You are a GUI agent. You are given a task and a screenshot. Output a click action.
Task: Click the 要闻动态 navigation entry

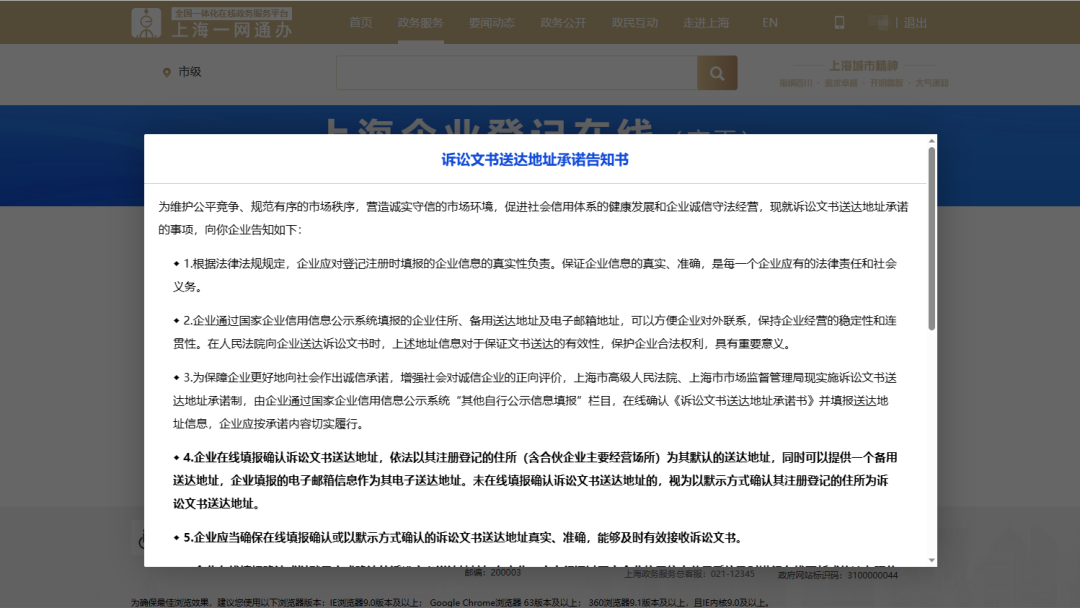(x=491, y=21)
